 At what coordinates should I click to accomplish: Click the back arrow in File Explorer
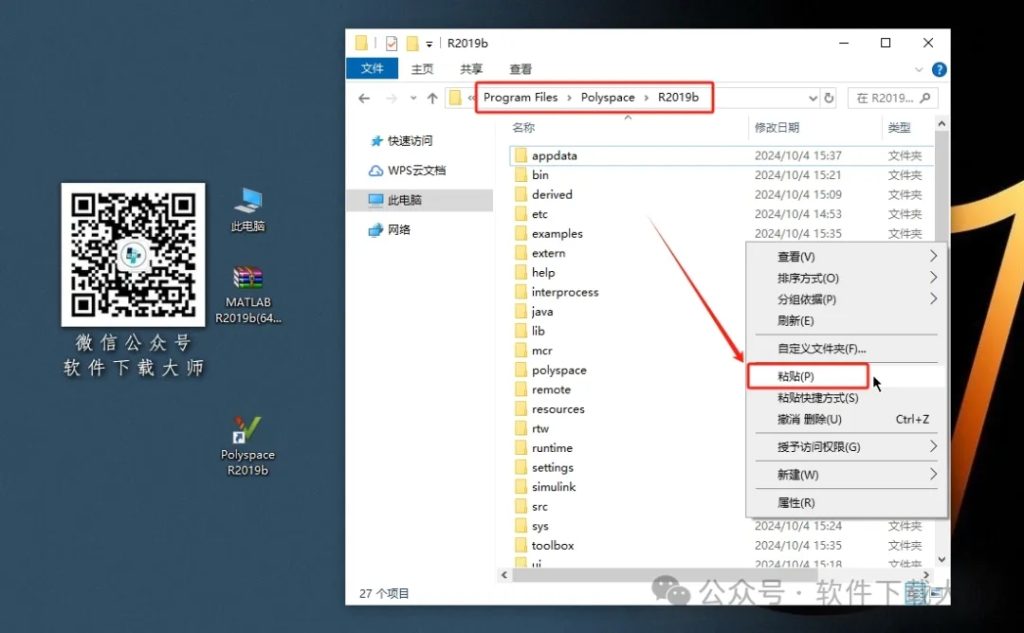(x=364, y=97)
